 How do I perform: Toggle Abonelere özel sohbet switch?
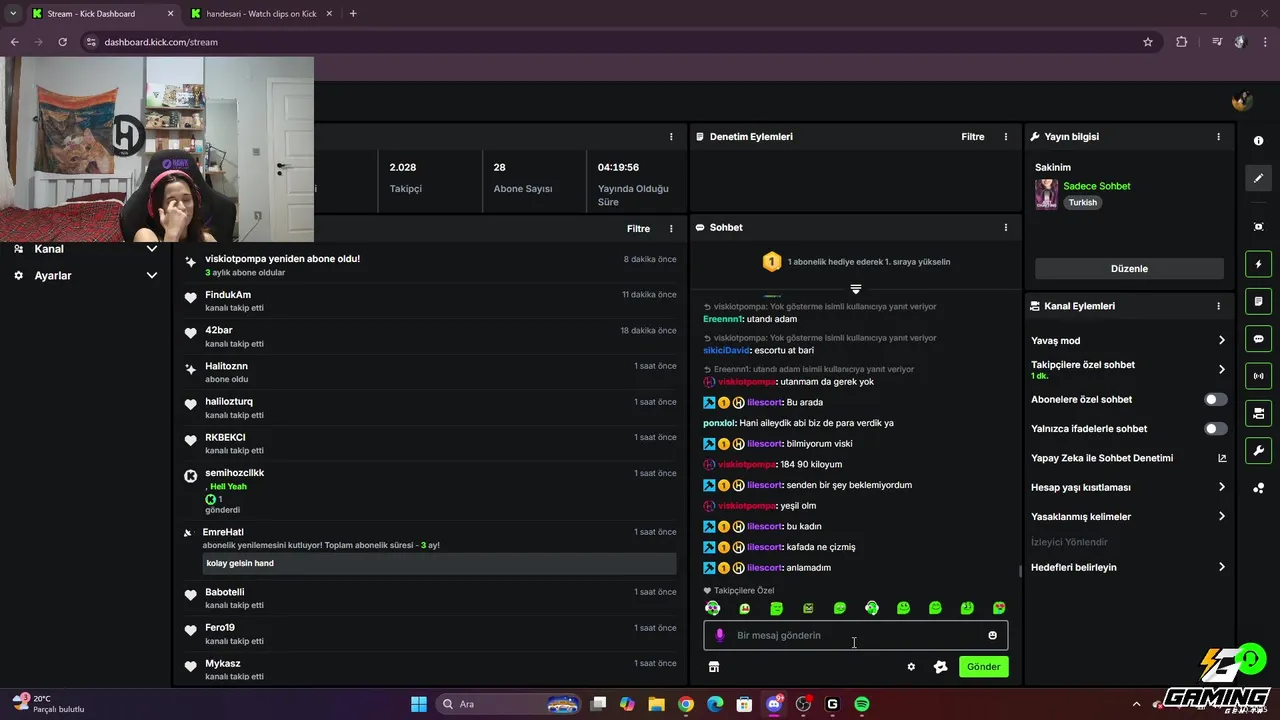[1215, 400]
